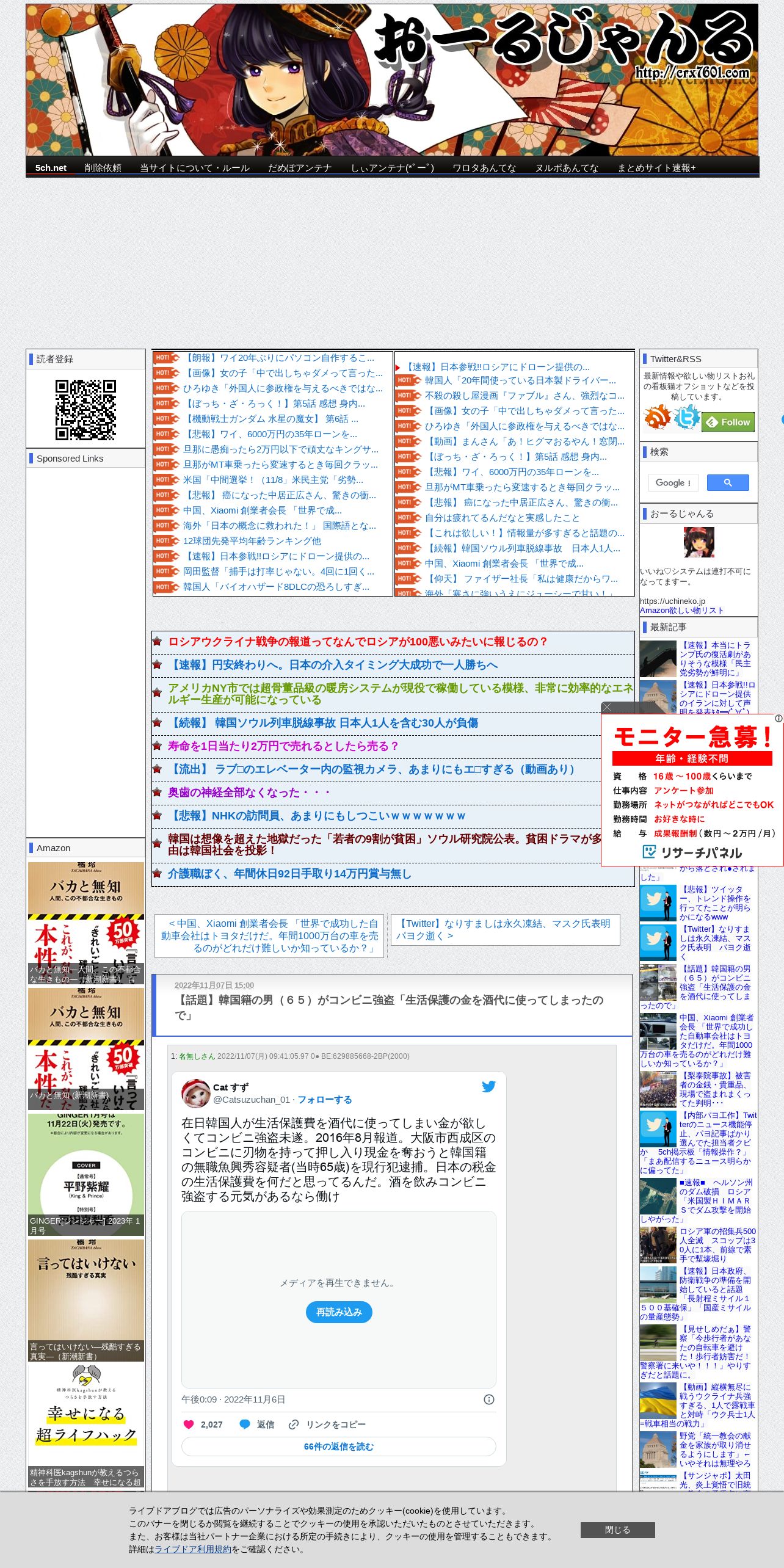Click HOT icon beside 不殺の殺し屋漫画『ファブル』
This screenshot has width=784, height=1568.
click(x=408, y=396)
